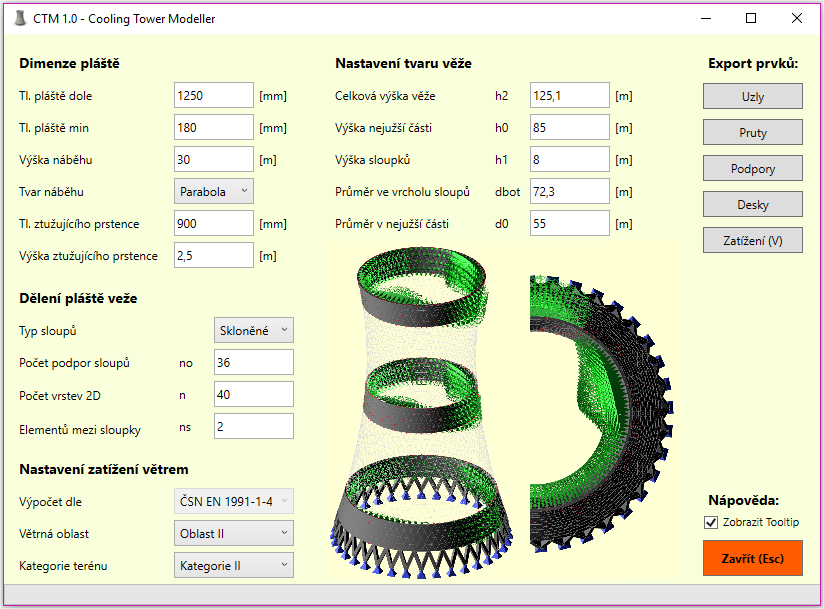Expand the Kategorie terénu dropdown
Viewport: 824px width, 609px height.
(234, 565)
